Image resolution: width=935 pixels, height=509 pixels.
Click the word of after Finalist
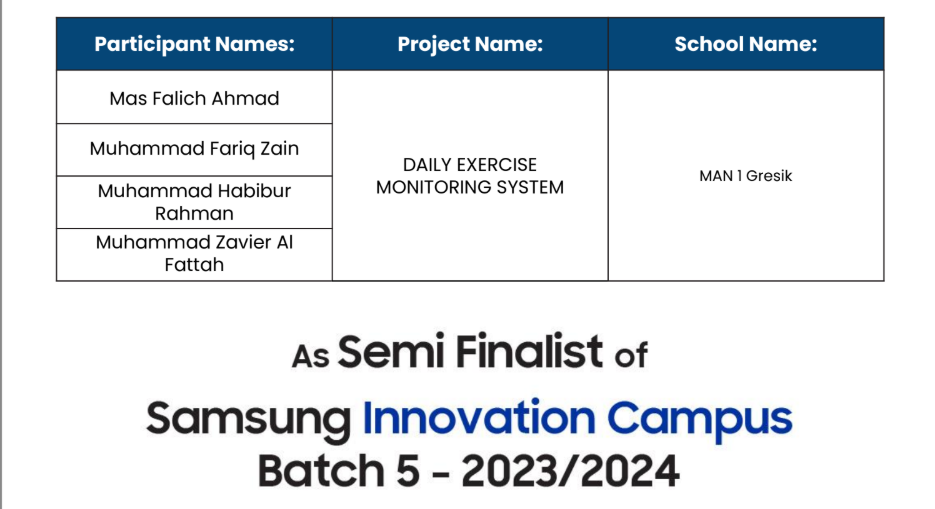(631, 355)
